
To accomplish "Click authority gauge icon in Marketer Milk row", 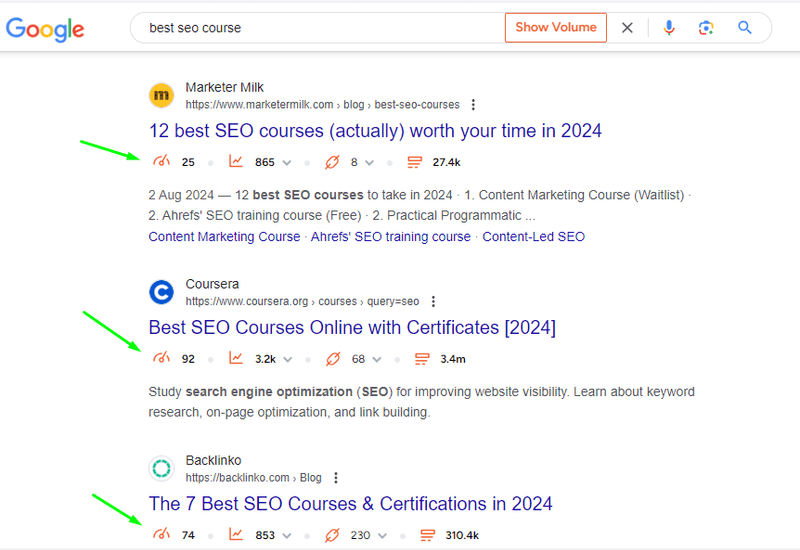I will [161, 162].
